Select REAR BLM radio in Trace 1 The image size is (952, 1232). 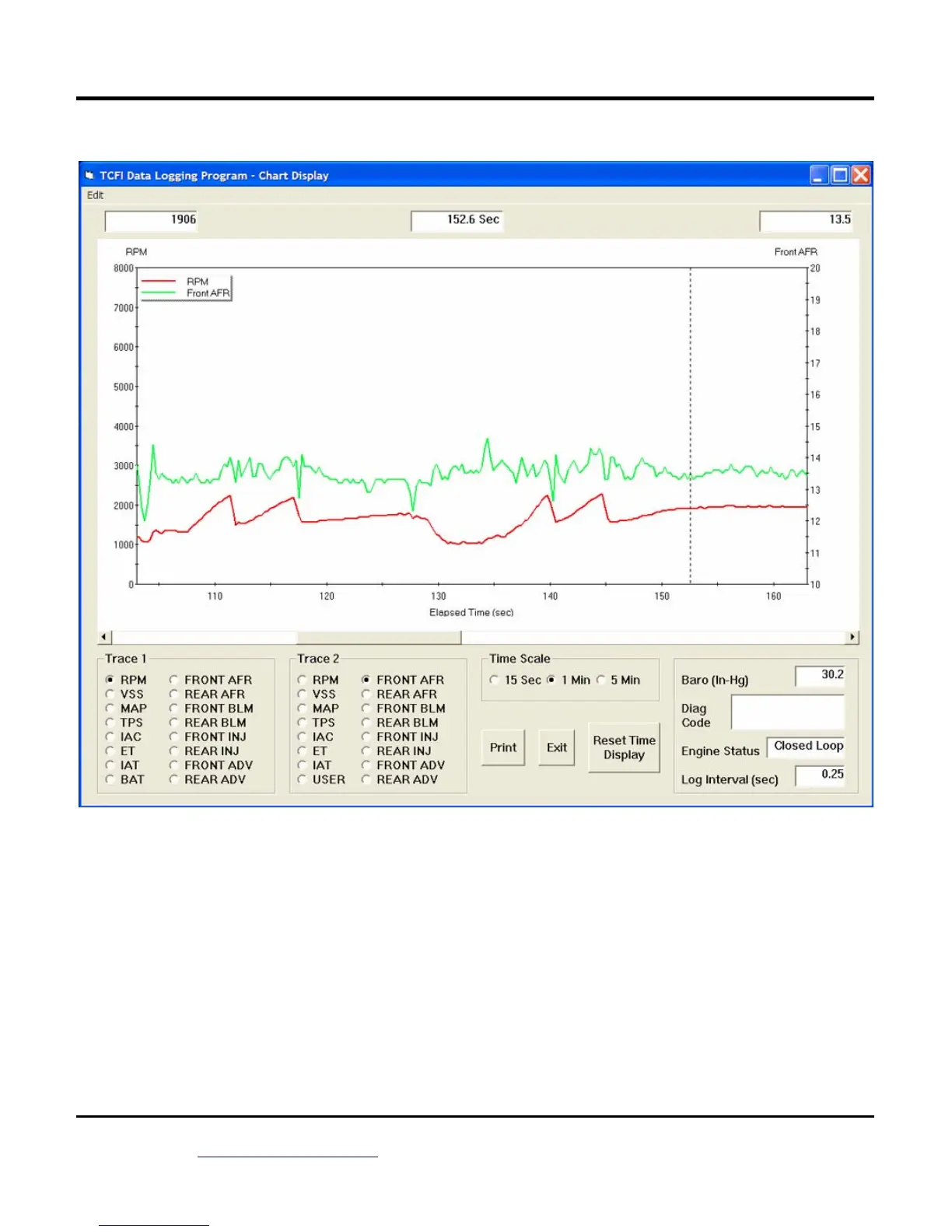click(x=174, y=723)
